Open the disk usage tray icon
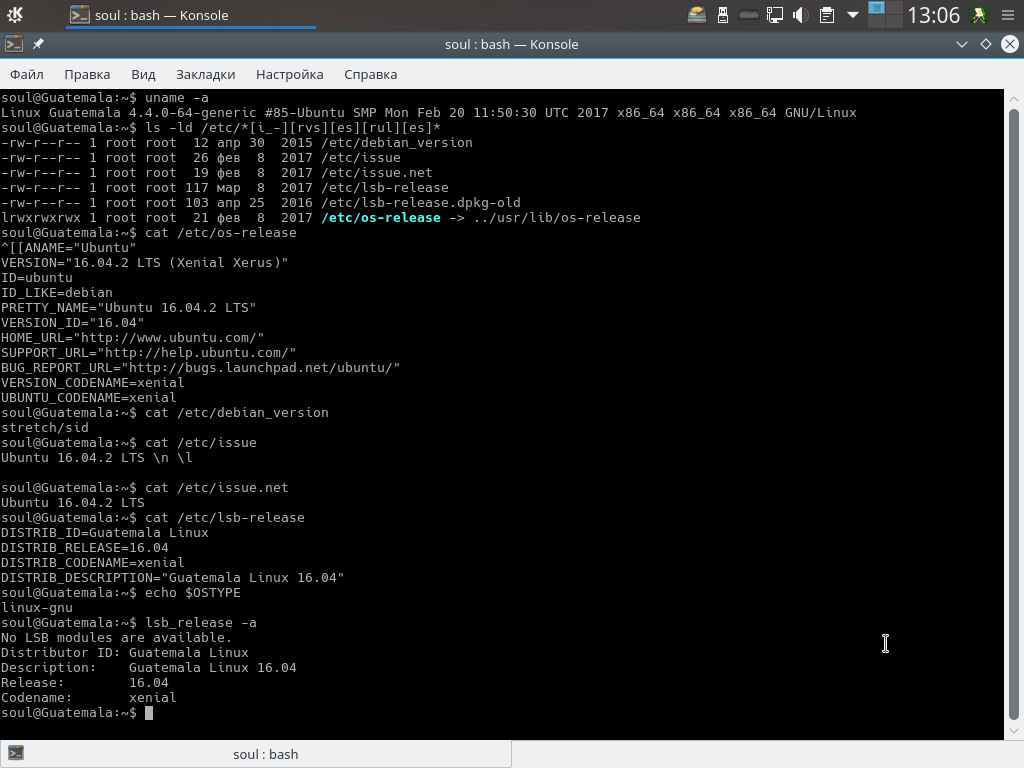Screen dimensions: 1024x768 click(697, 14)
